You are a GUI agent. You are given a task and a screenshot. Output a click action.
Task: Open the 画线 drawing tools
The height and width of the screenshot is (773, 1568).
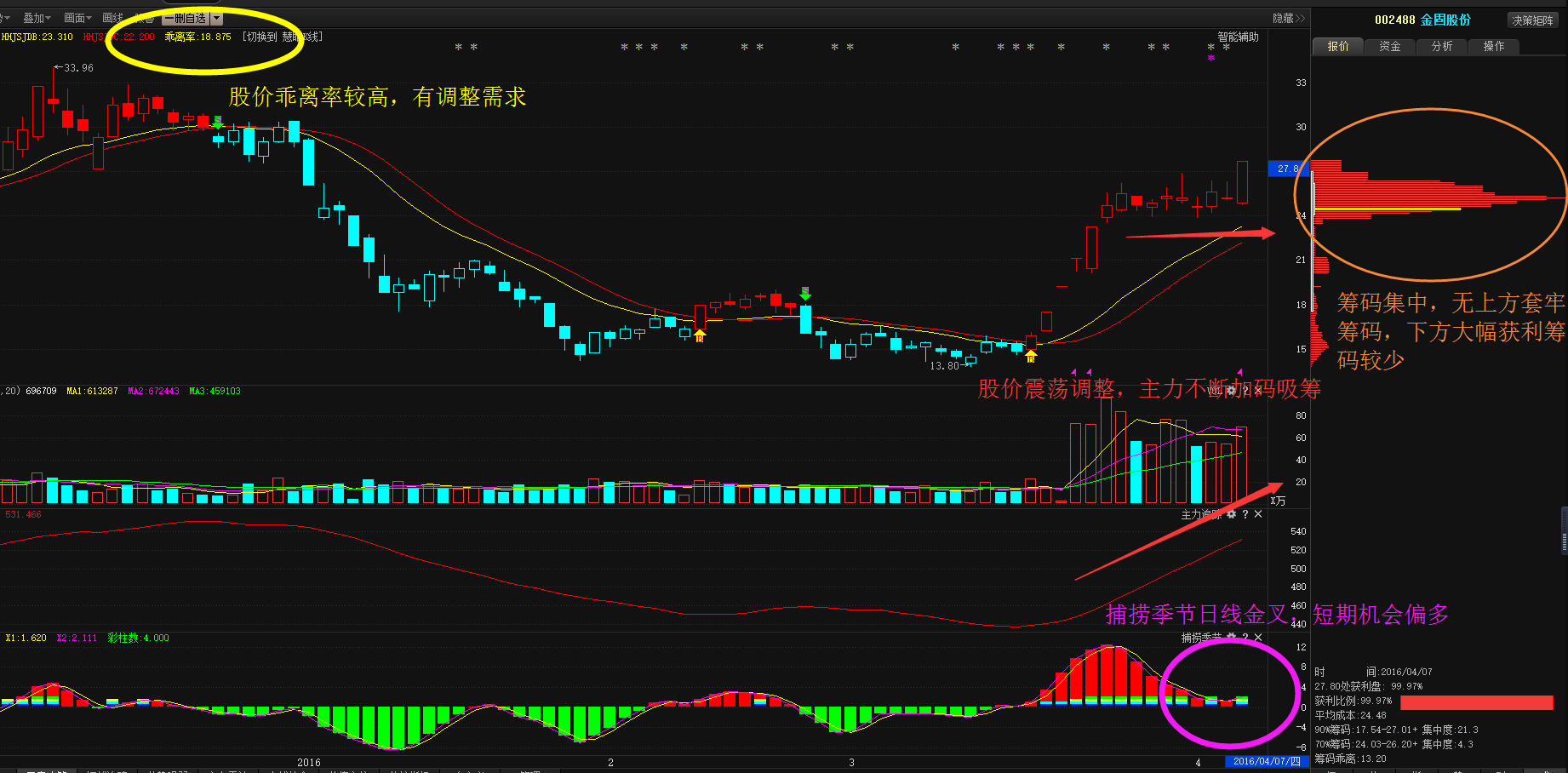(x=112, y=18)
